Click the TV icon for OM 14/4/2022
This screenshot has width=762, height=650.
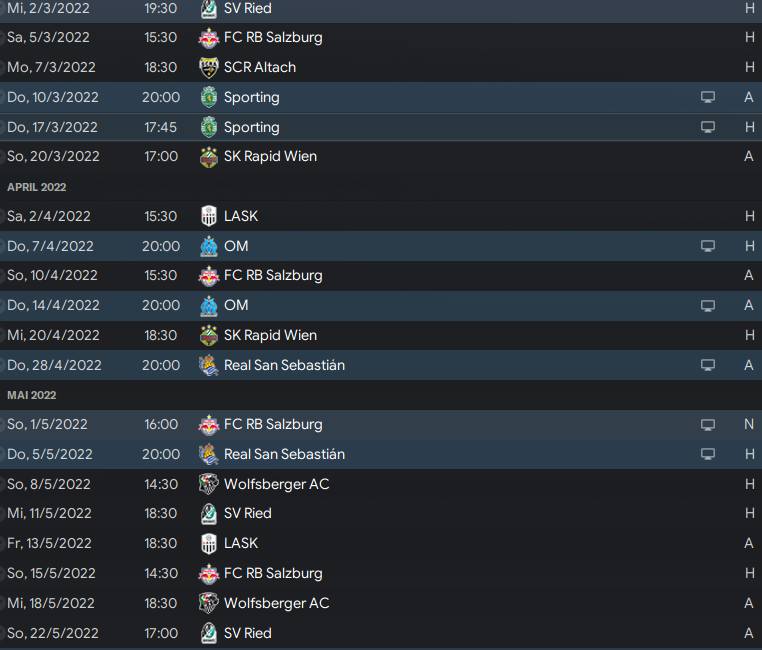point(708,306)
